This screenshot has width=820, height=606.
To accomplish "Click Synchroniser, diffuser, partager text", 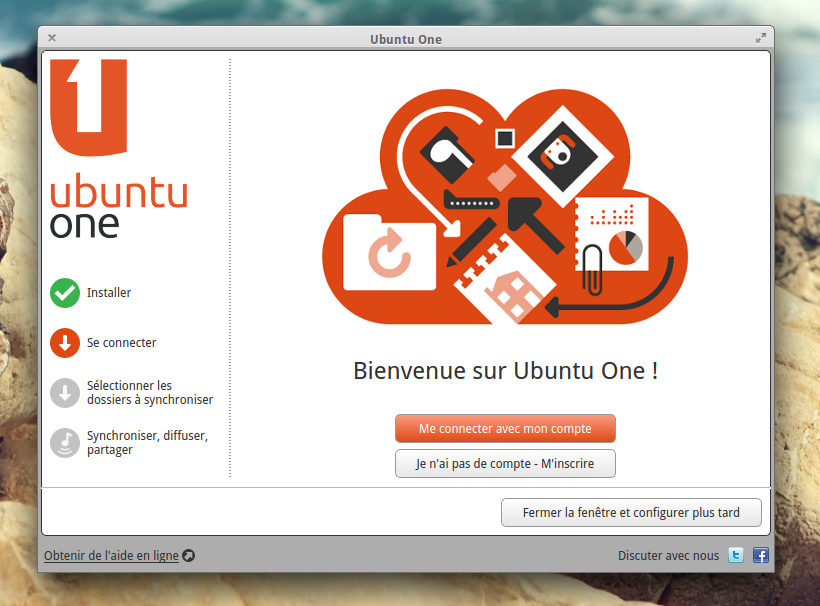I will [x=147, y=443].
